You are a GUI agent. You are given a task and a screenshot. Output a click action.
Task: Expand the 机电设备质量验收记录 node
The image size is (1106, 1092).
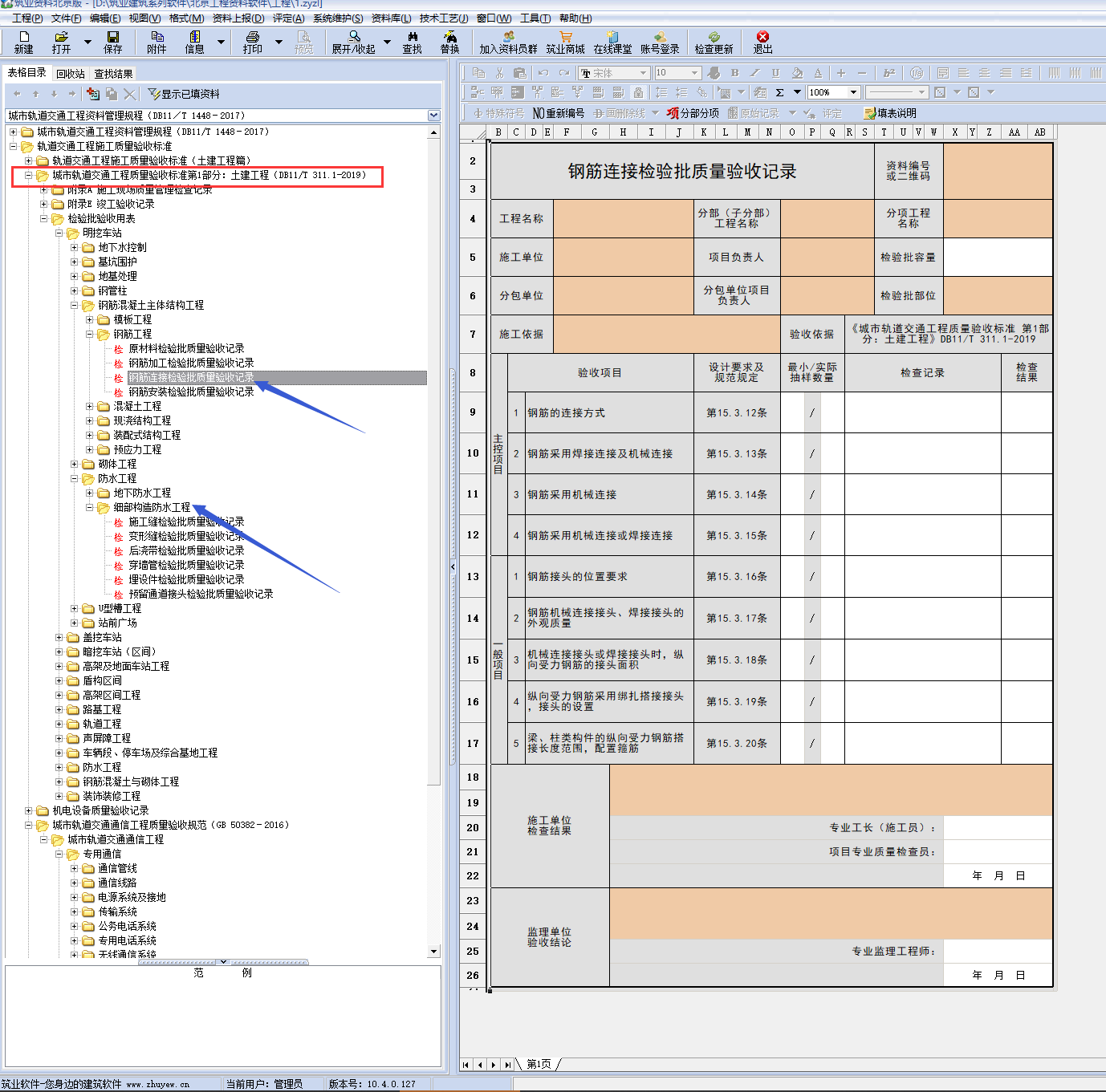[x=29, y=811]
